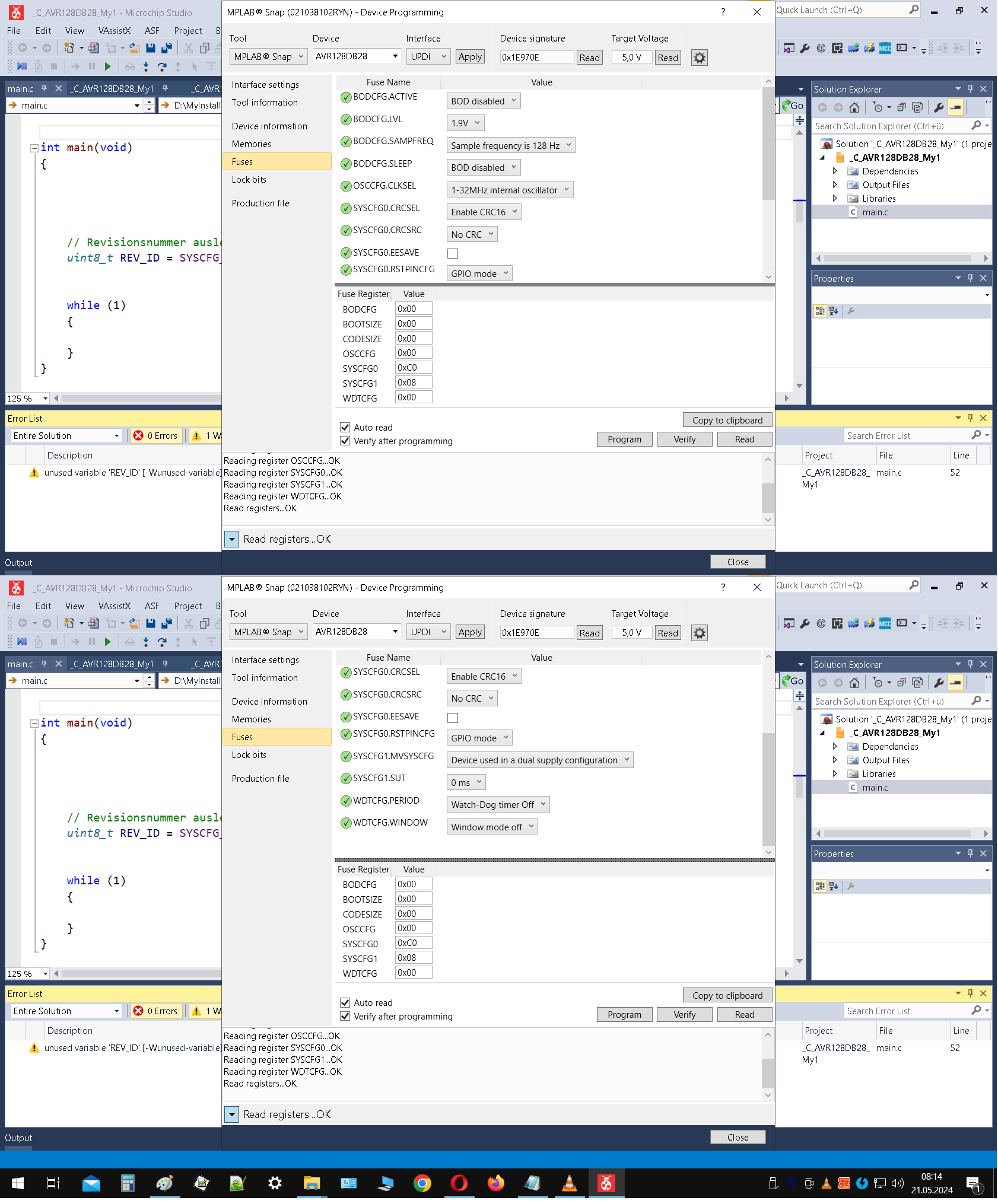998x1204 pixels.
Task: Switch to Microchip Studio taskbar icon
Action: (x=606, y=1183)
